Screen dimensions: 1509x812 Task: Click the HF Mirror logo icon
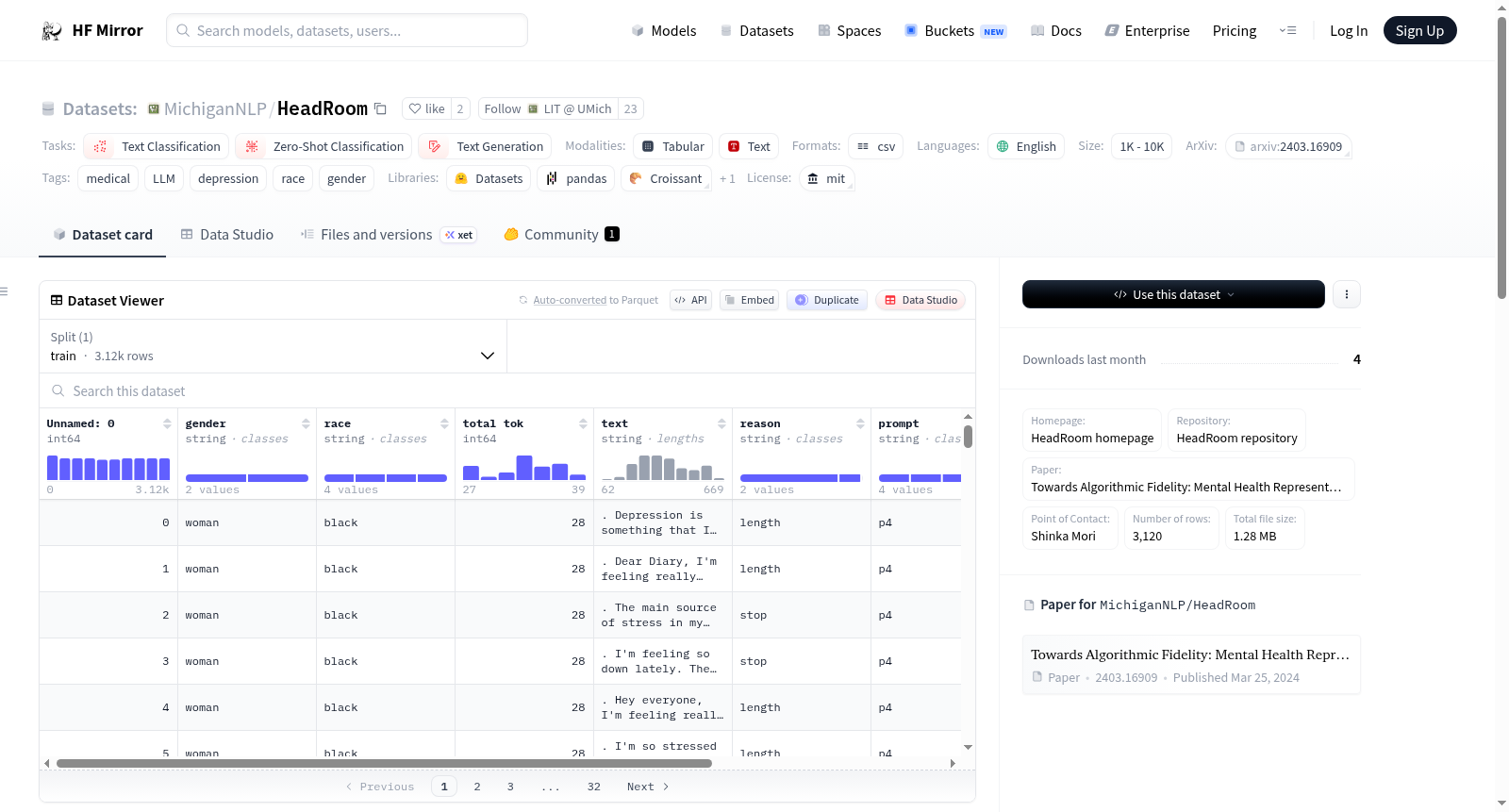pos(52,31)
